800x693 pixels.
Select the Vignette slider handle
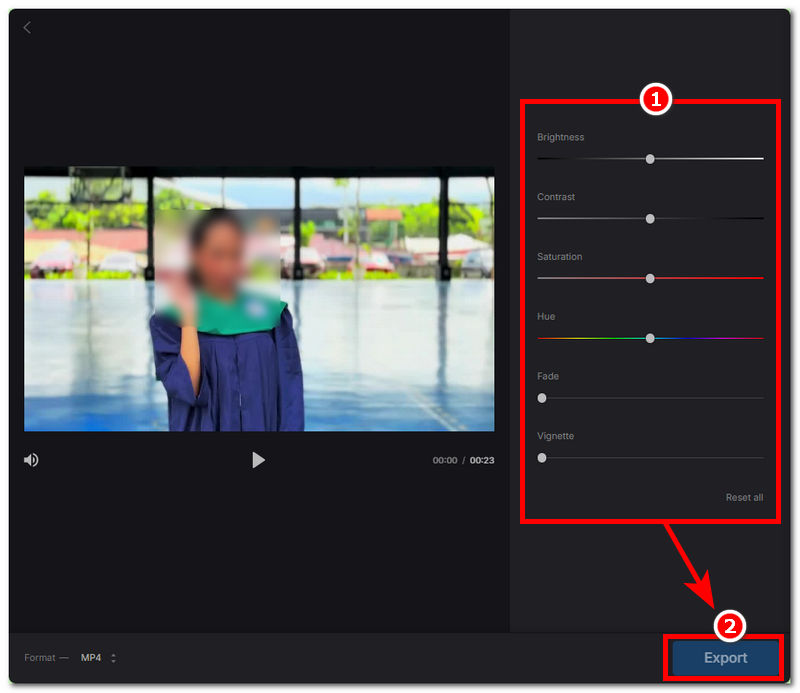[542, 458]
